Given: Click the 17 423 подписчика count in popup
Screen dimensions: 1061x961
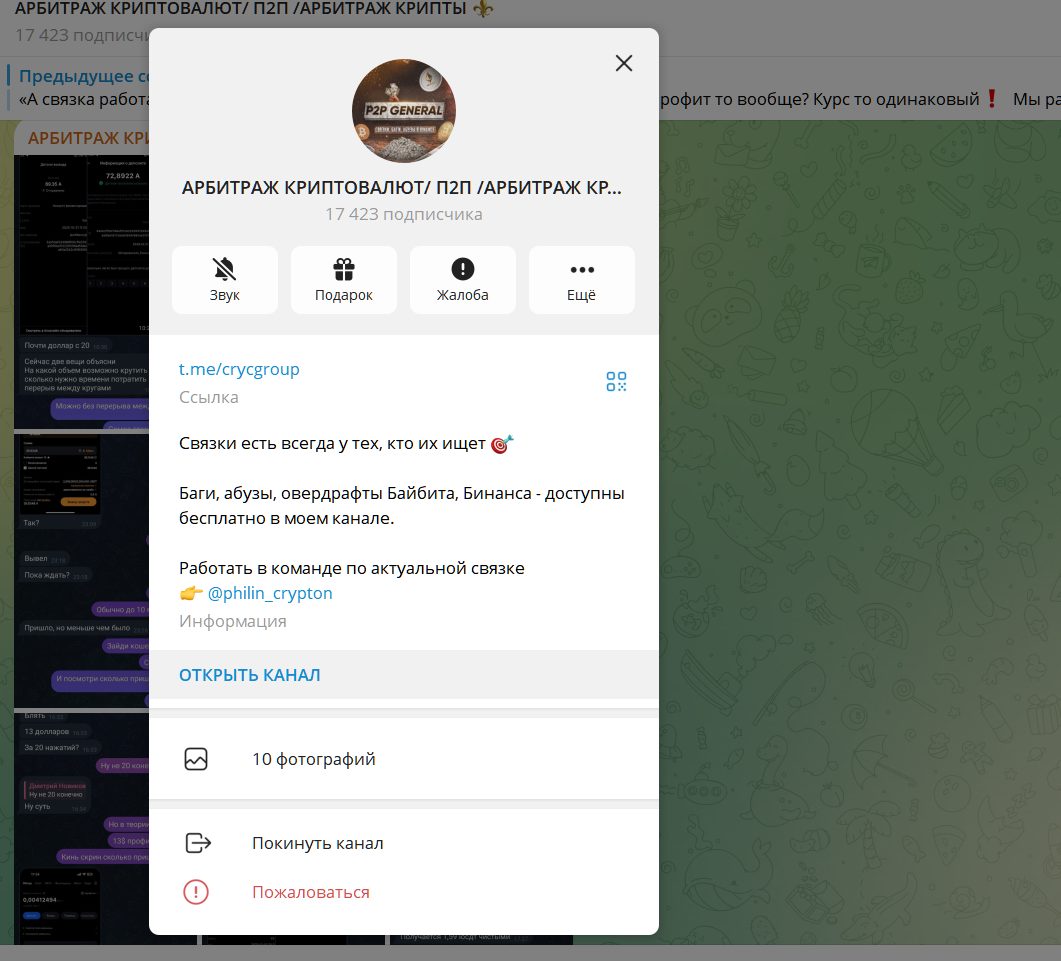Looking at the screenshot, I should 403,214.
